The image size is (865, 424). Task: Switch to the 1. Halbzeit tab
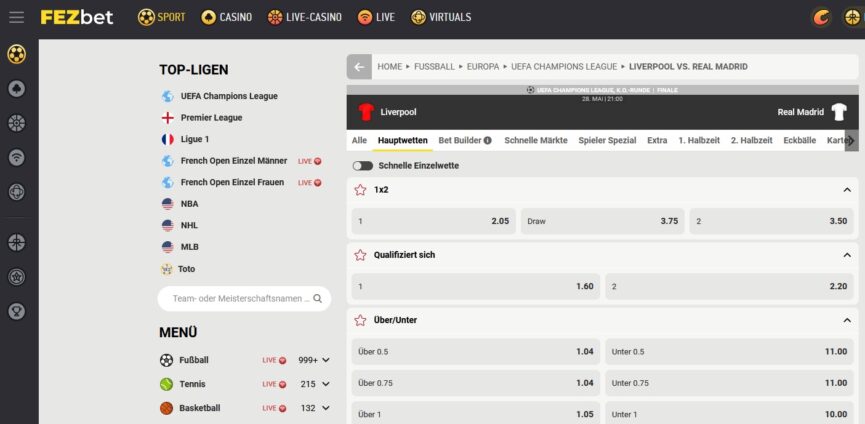[x=699, y=141]
